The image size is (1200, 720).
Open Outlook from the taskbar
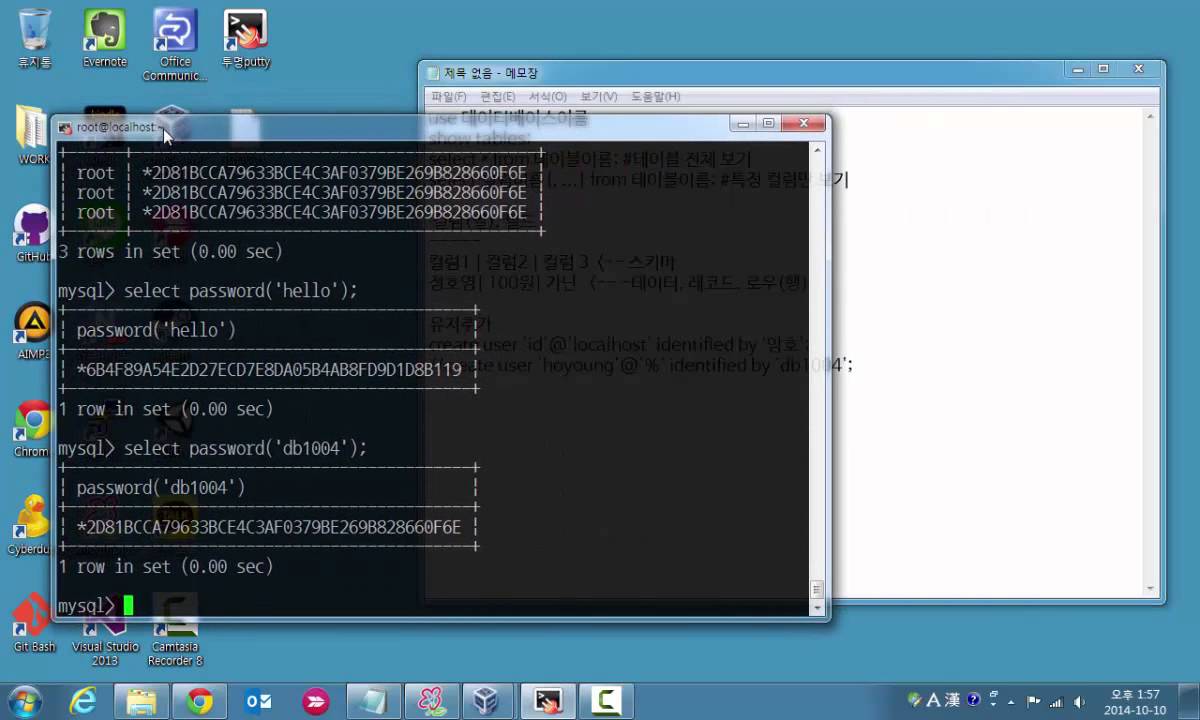(x=259, y=701)
